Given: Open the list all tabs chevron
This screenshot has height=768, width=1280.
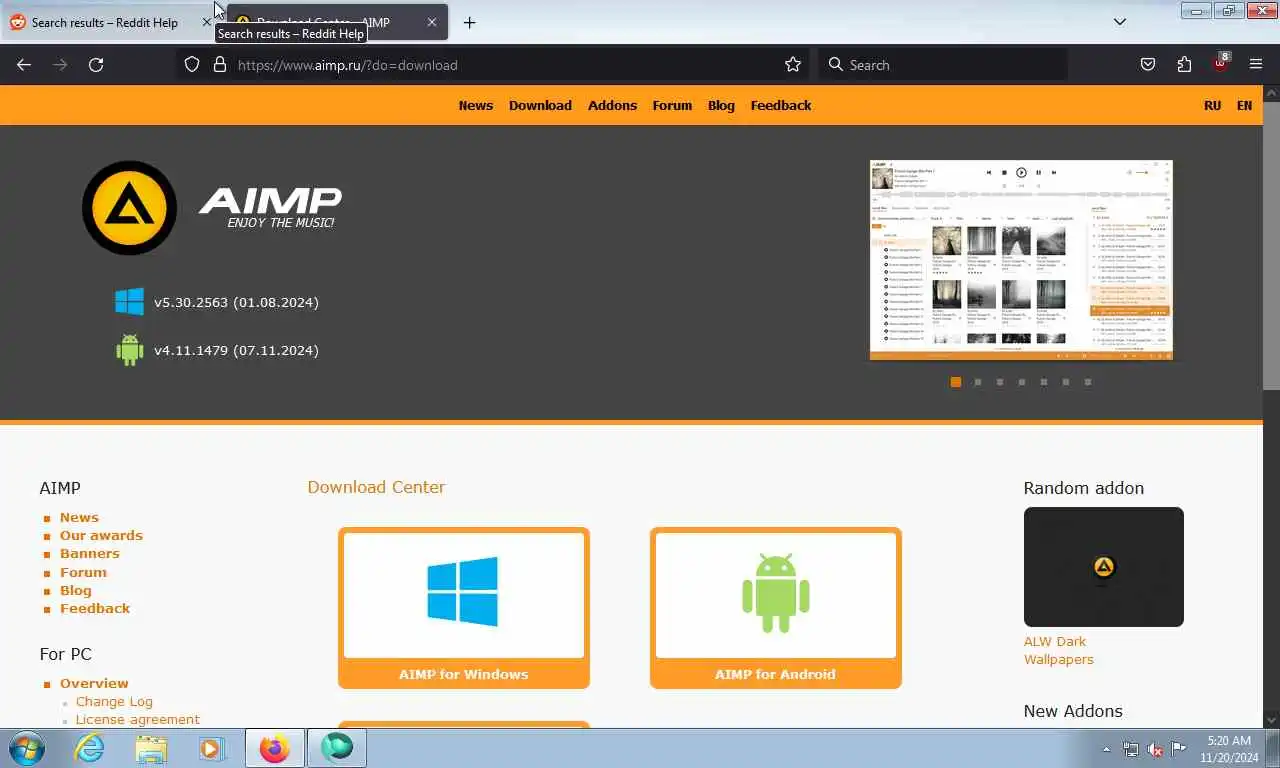Looking at the screenshot, I should pyautogui.click(x=1120, y=22).
